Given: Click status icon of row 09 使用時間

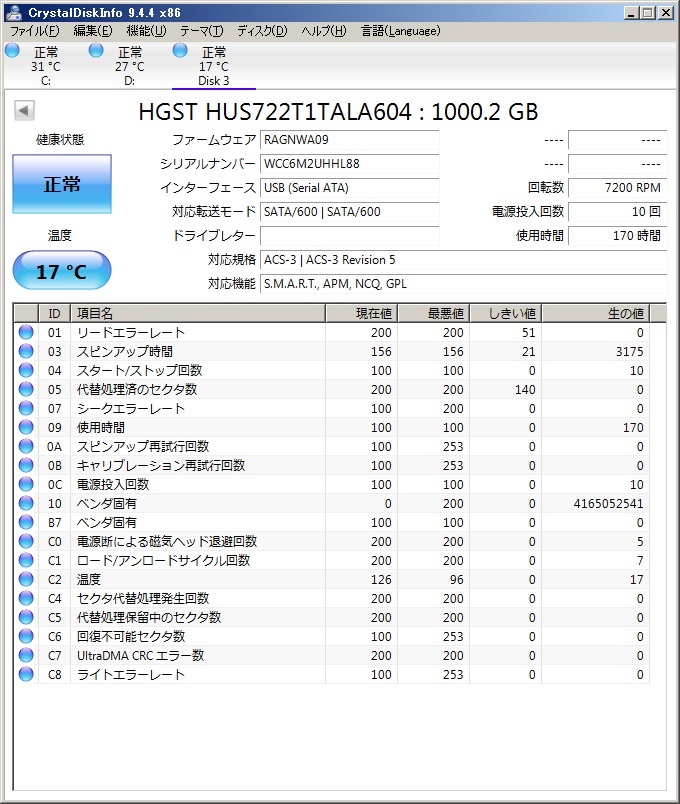Looking at the screenshot, I should point(26,427).
